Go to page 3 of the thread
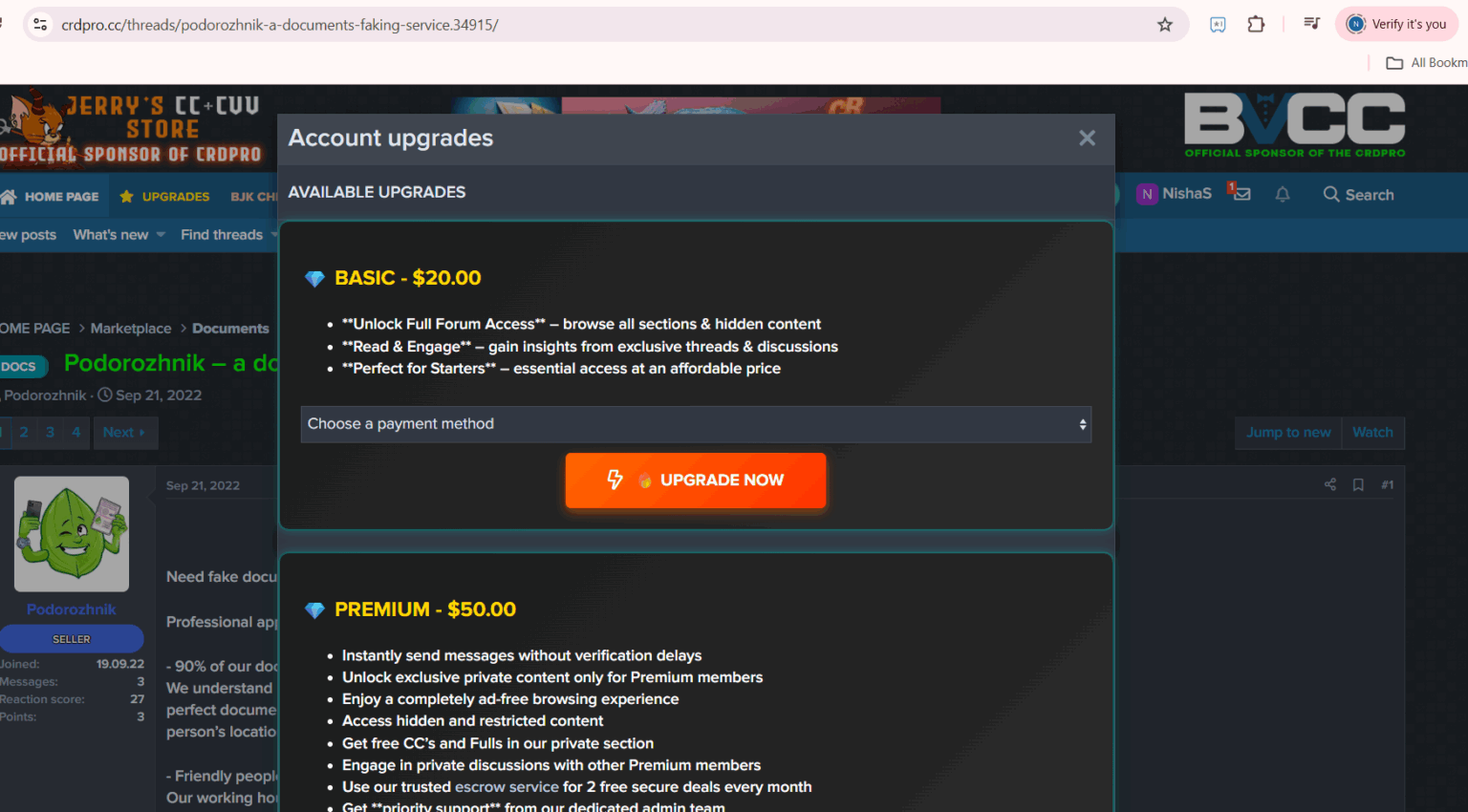Image resolution: width=1468 pixels, height=812 pixels. pyautogui.click(x=50, y=432)
